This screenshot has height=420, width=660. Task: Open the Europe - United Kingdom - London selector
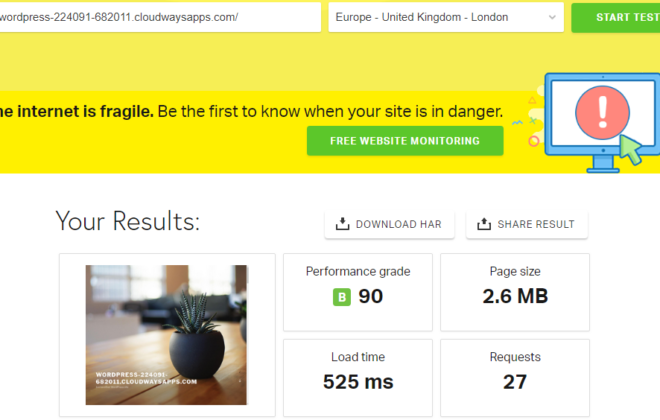[446, 17]
